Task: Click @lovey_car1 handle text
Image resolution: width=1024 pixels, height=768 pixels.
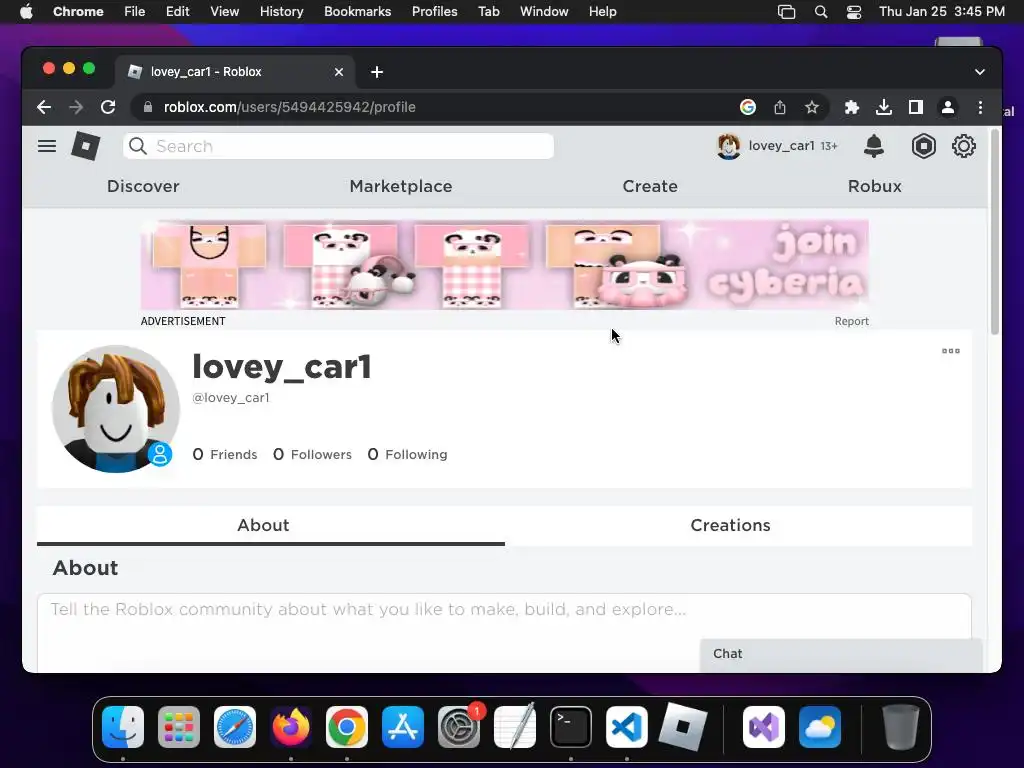Action: [231, 398]
